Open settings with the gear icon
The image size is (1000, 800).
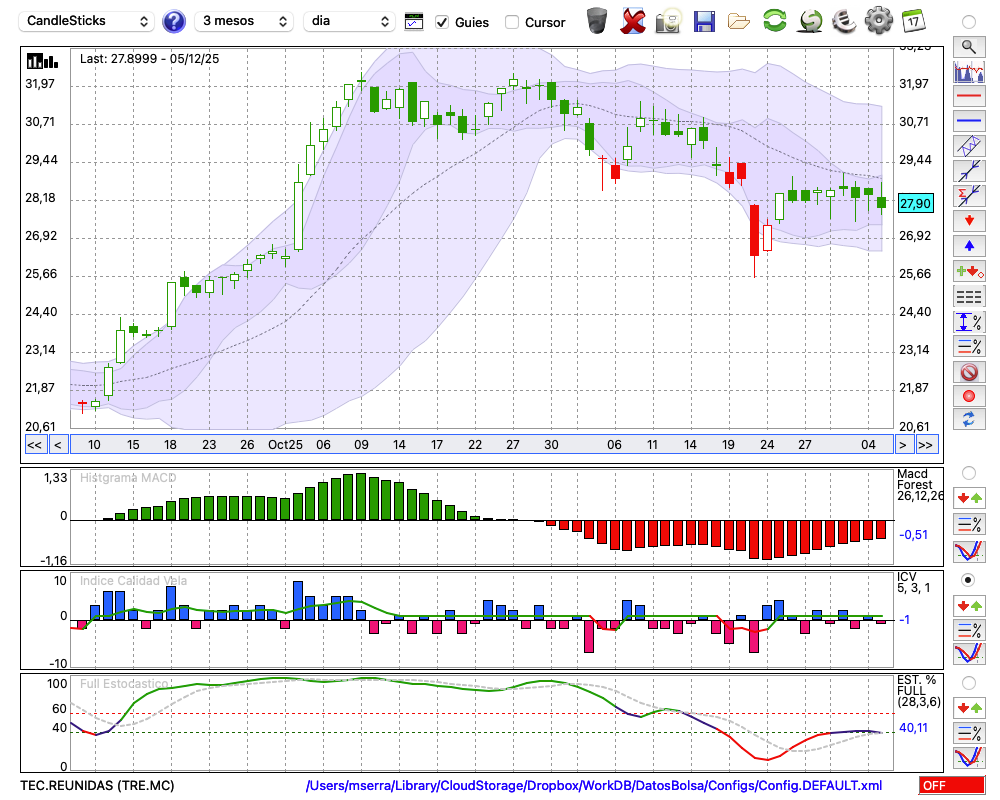pos(878,21)
